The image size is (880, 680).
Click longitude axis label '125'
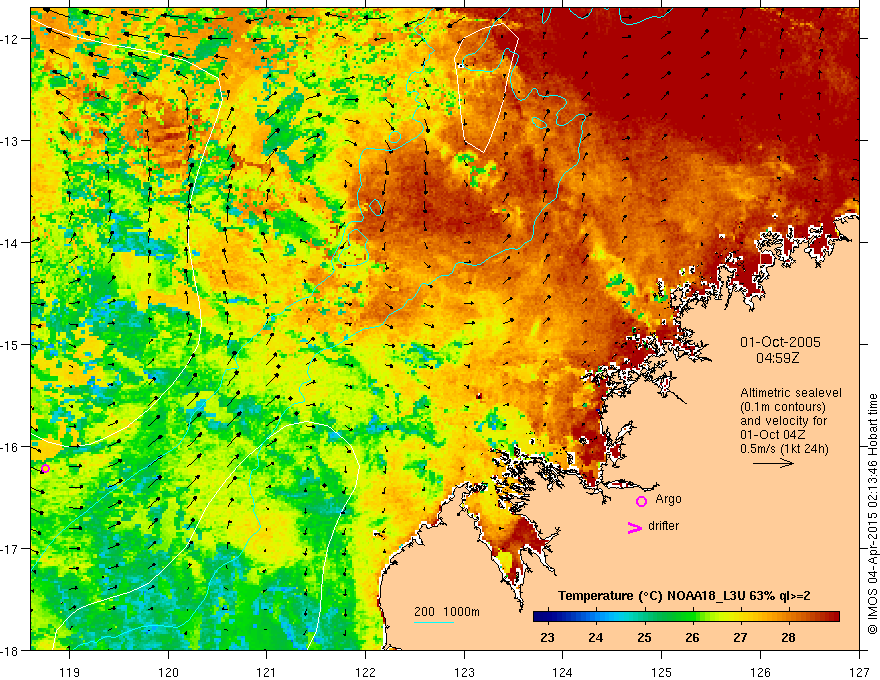click(662, 672)
